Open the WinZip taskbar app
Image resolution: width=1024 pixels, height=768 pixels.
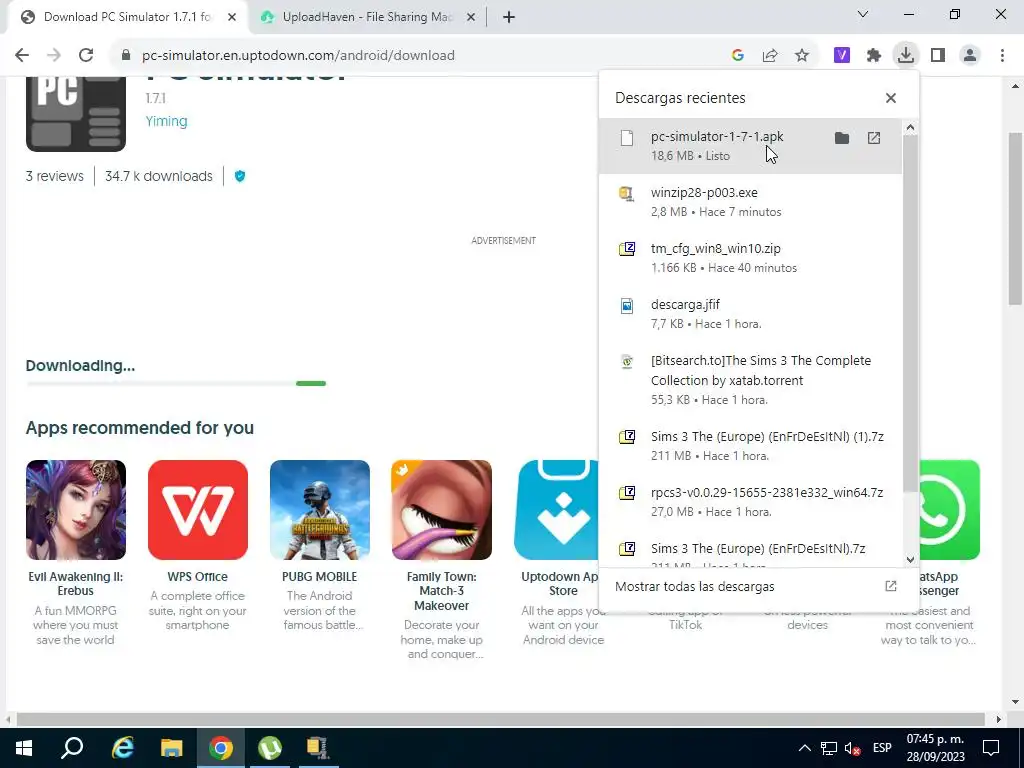point(318,748)
